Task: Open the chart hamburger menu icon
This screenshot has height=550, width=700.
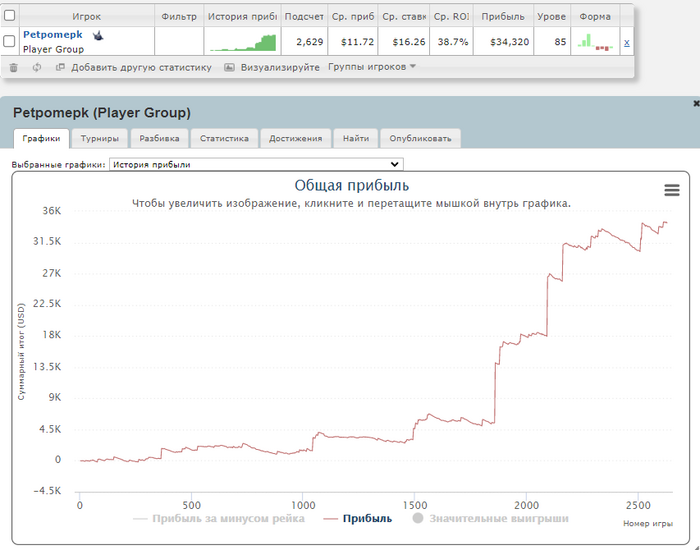Action: [x=672, y=190]
